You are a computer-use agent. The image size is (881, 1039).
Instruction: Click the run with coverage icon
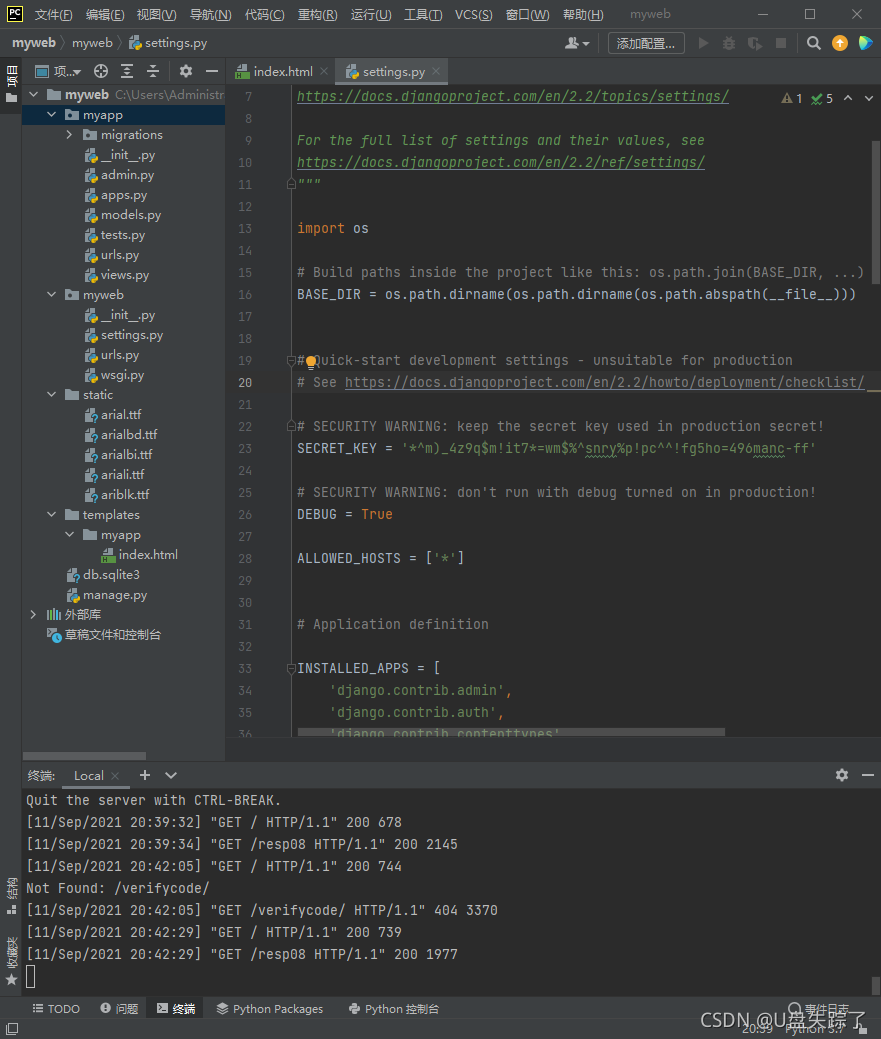(x=754, y=43)
